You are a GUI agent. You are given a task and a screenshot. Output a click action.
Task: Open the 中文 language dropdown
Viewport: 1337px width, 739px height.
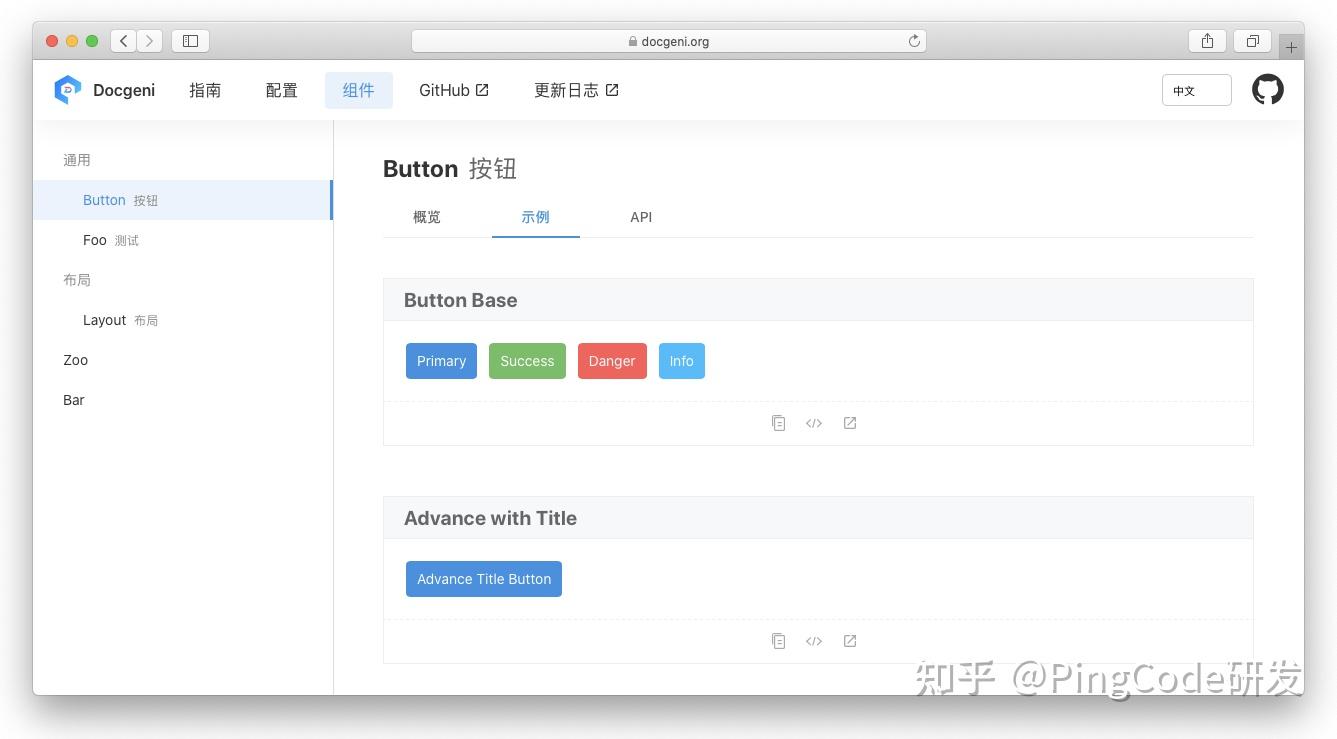click(x=1196, y=90)
